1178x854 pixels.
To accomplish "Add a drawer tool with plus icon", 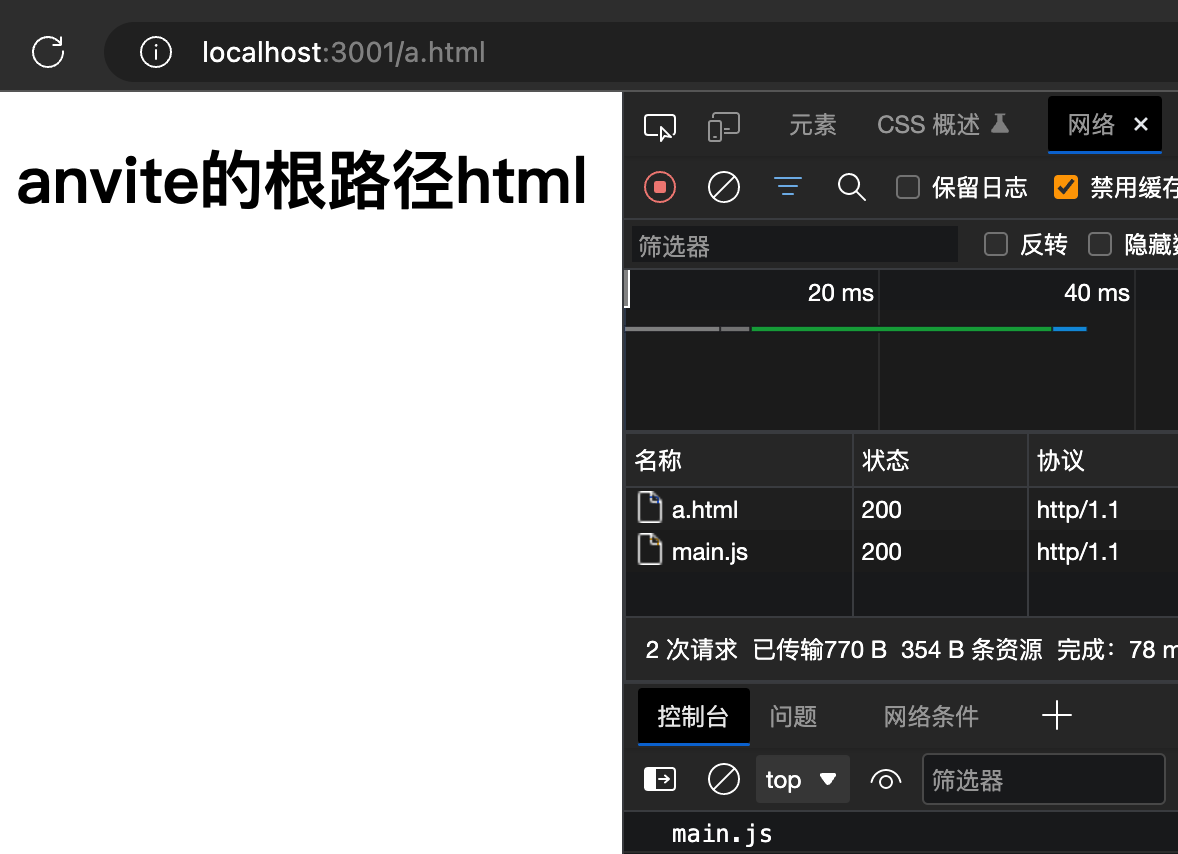I will 1056,715.
